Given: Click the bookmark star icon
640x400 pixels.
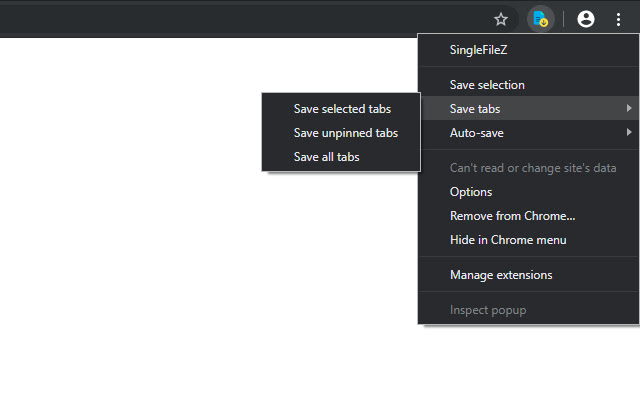Looking at the screenshot, I should [x=501, y=19].
